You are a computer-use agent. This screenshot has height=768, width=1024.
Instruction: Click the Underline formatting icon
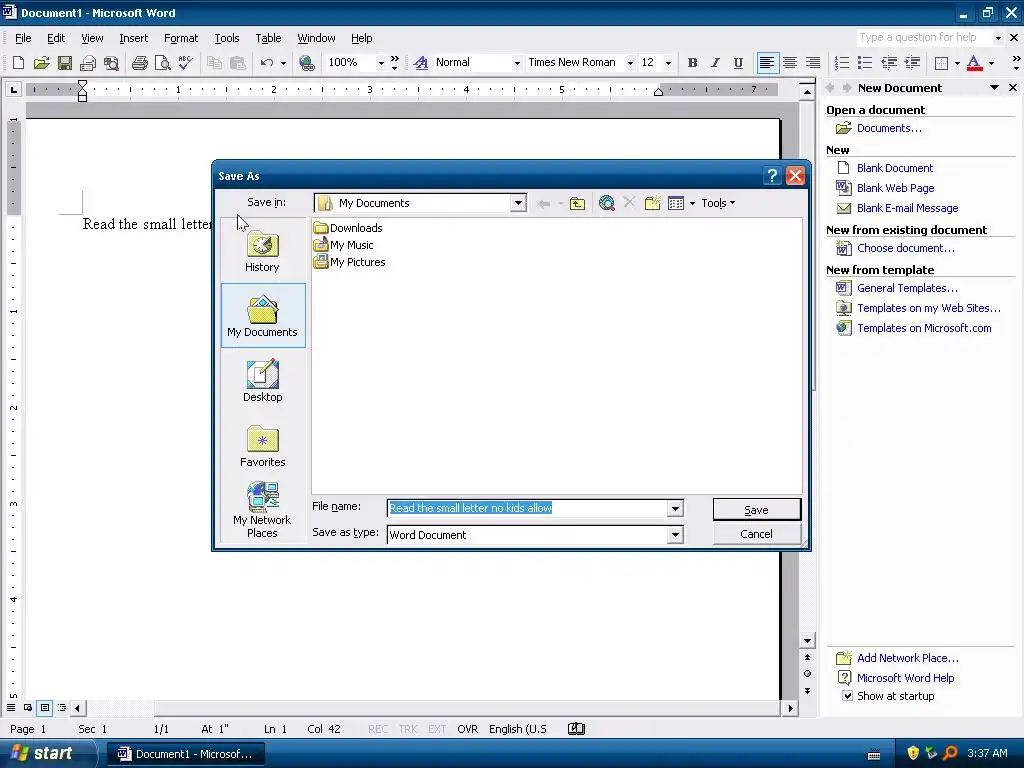pos(738,63)
